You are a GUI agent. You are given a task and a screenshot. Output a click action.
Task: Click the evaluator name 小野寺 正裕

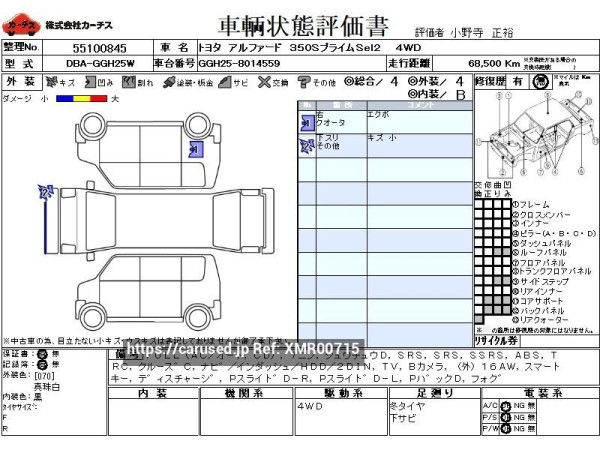pos(481,33)
